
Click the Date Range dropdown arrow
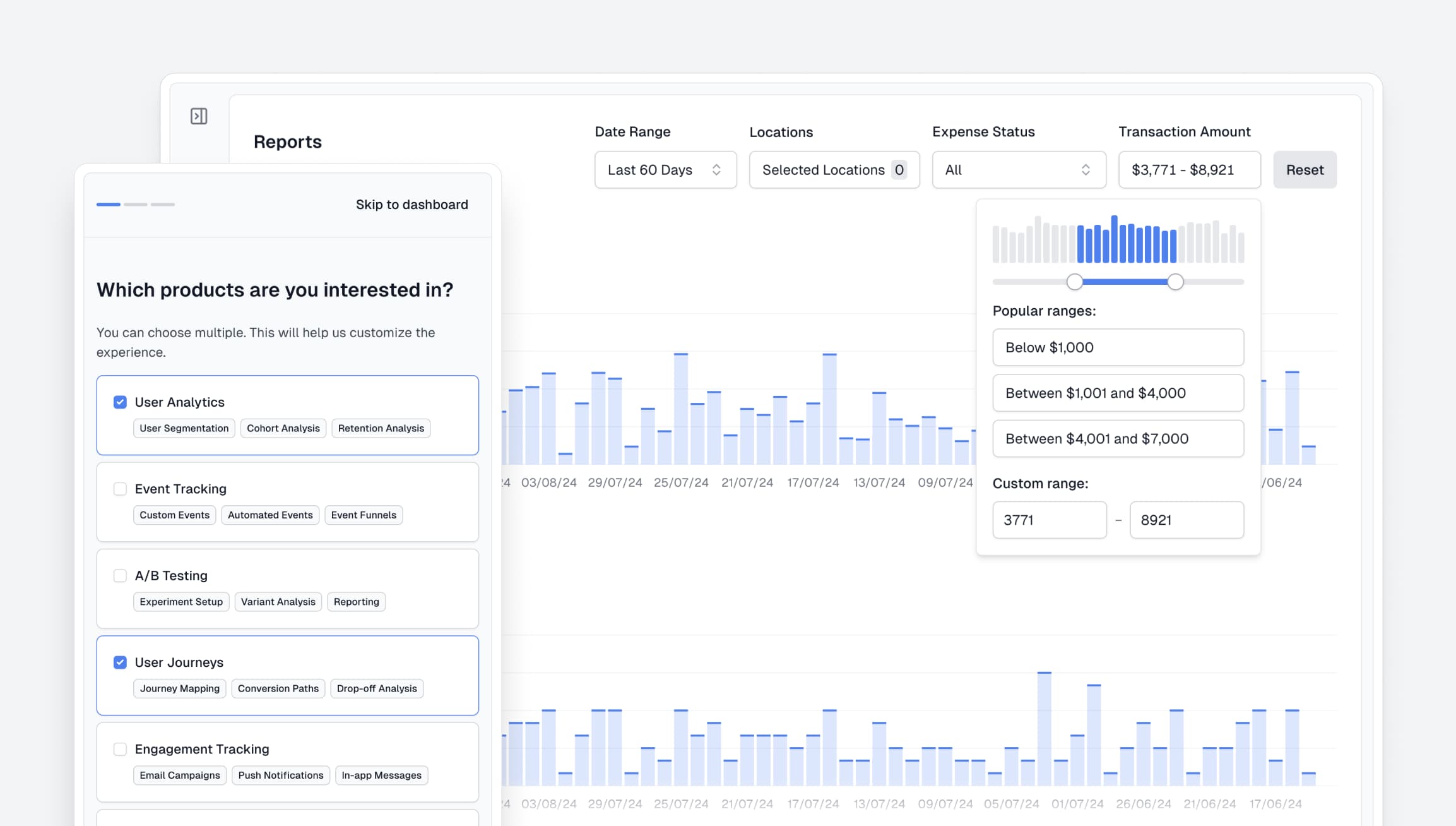click(x=718, y=169)
